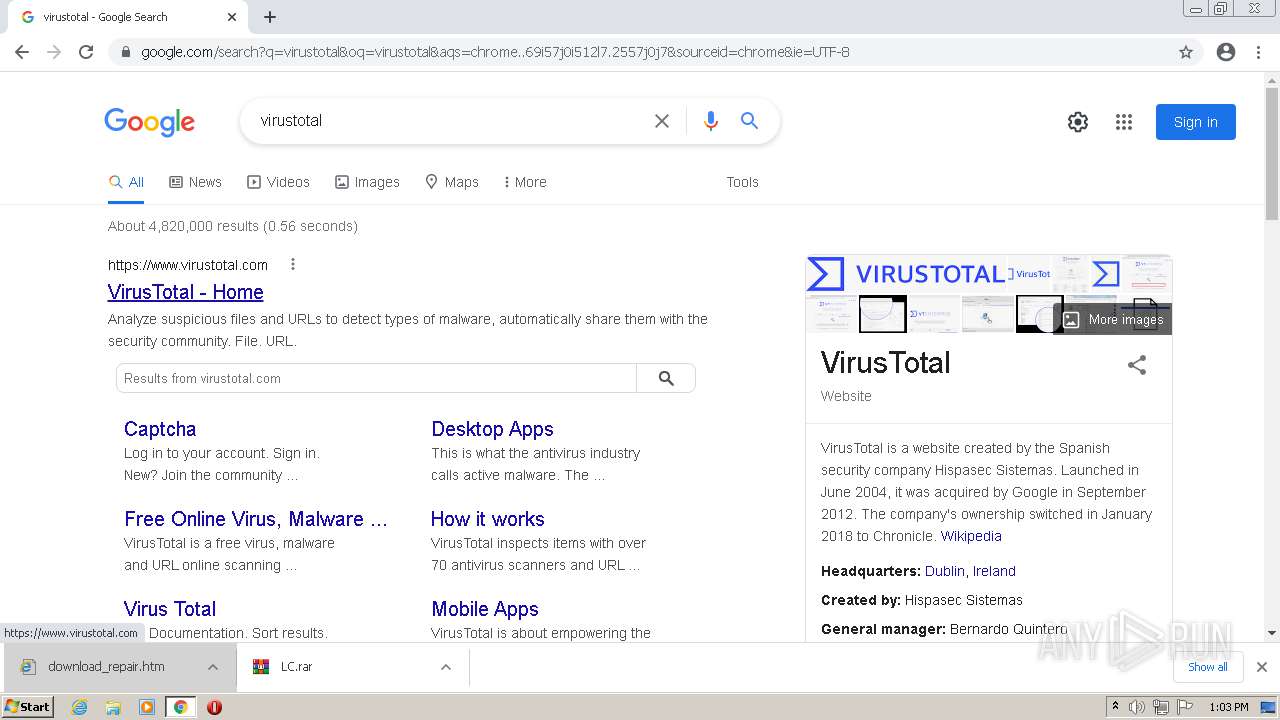
Task: Open Chrome three-dot menu
Action: (x=1258, y=52)
